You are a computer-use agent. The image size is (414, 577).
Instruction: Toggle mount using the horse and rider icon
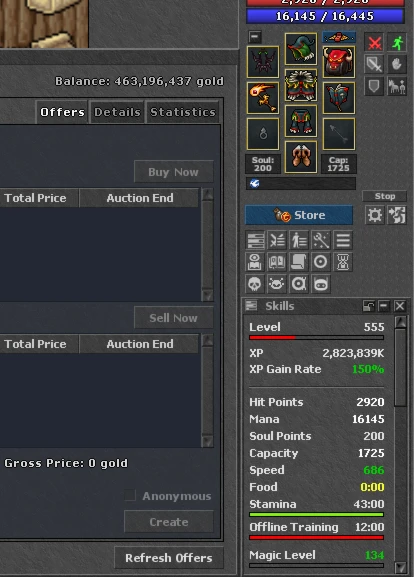[397, 87]
